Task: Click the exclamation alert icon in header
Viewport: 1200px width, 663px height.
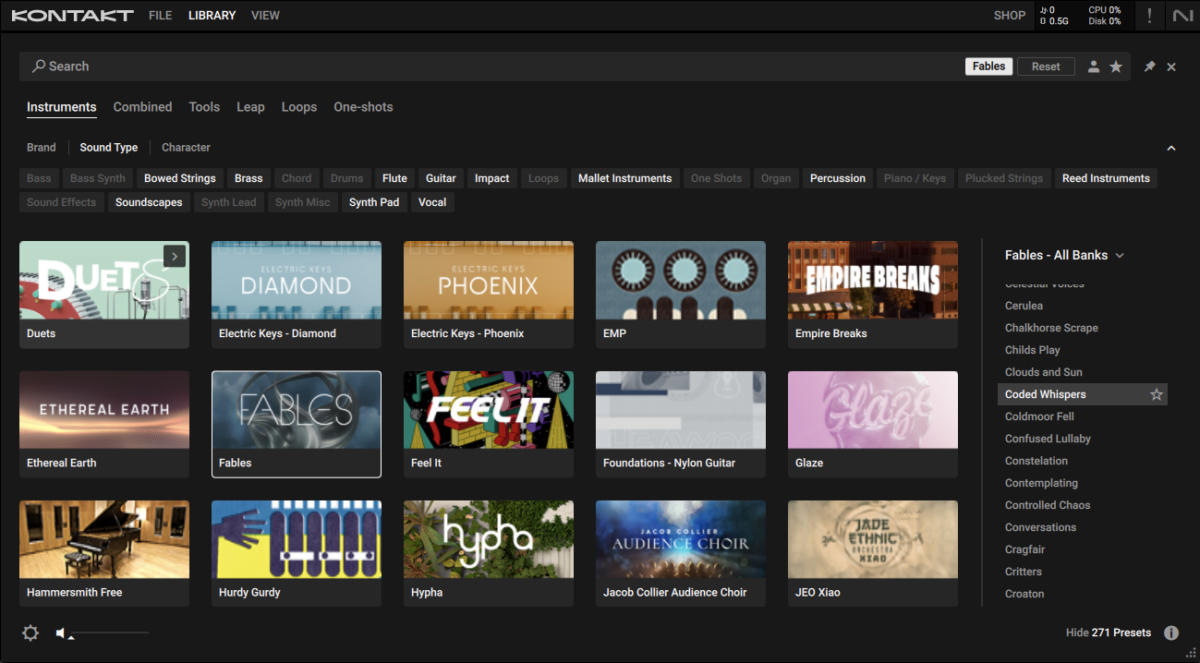Action: [1149, 15]
